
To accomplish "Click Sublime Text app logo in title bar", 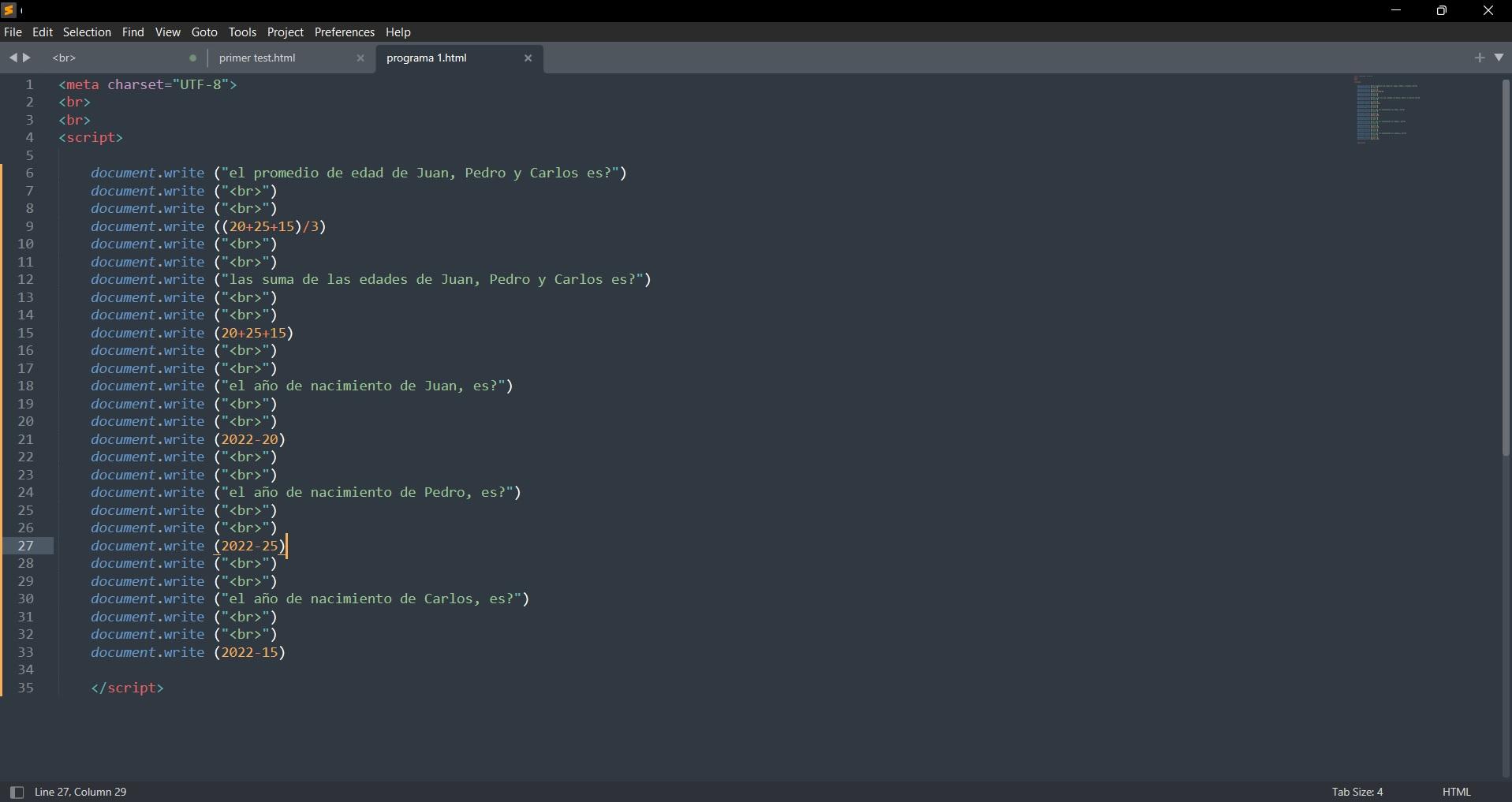I will 9,10.
